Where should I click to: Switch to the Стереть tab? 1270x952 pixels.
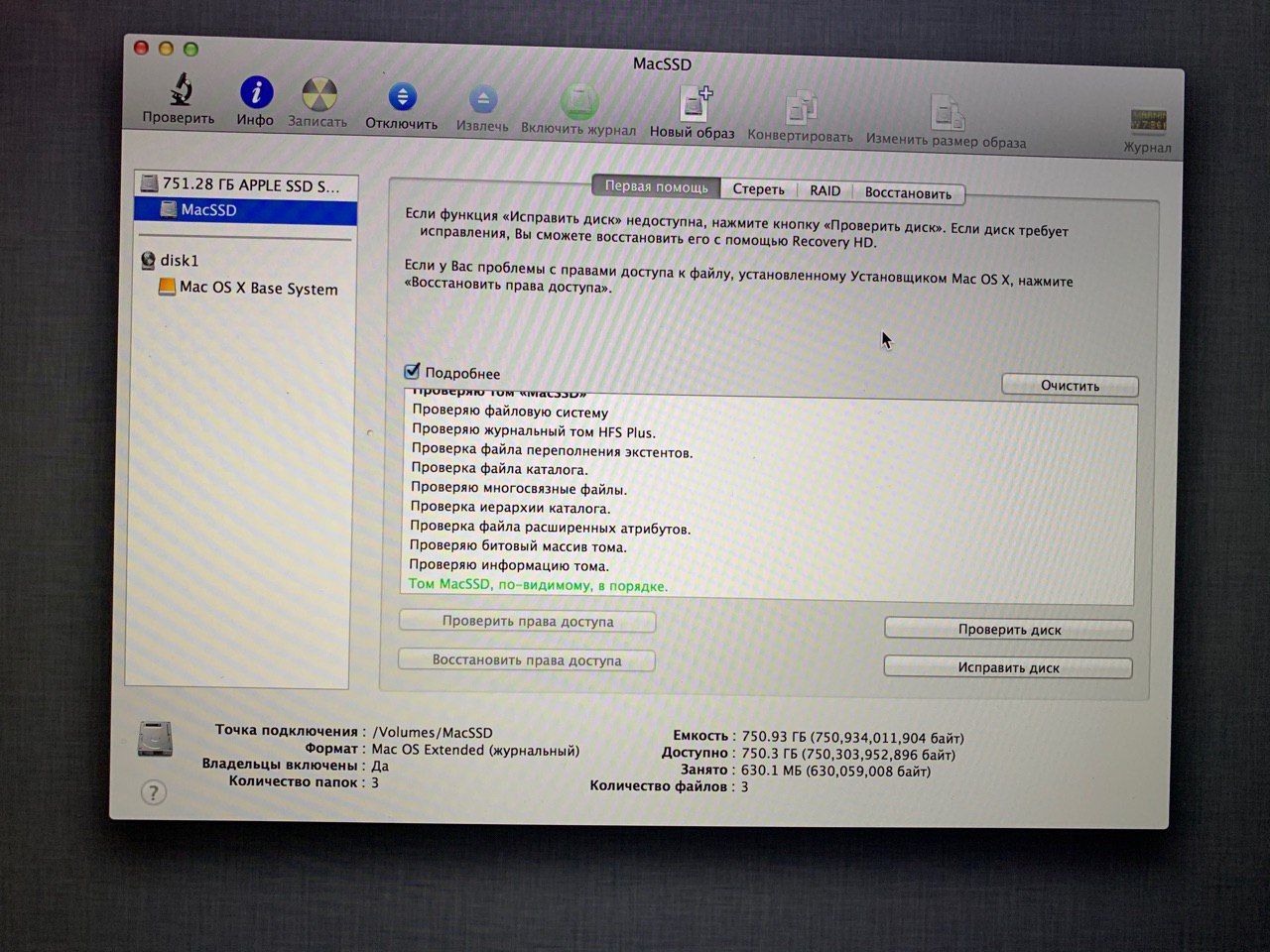pyautogui.click(x=758, y=189)
